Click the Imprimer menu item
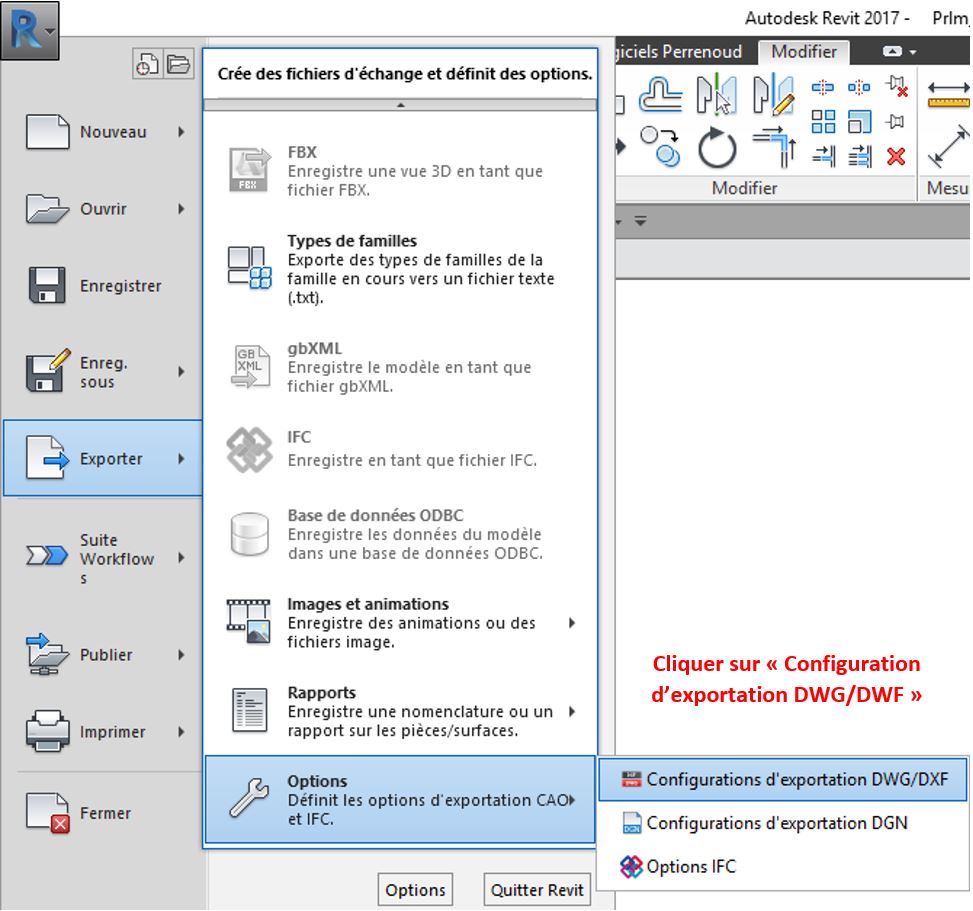 click(x=104, y=732)
